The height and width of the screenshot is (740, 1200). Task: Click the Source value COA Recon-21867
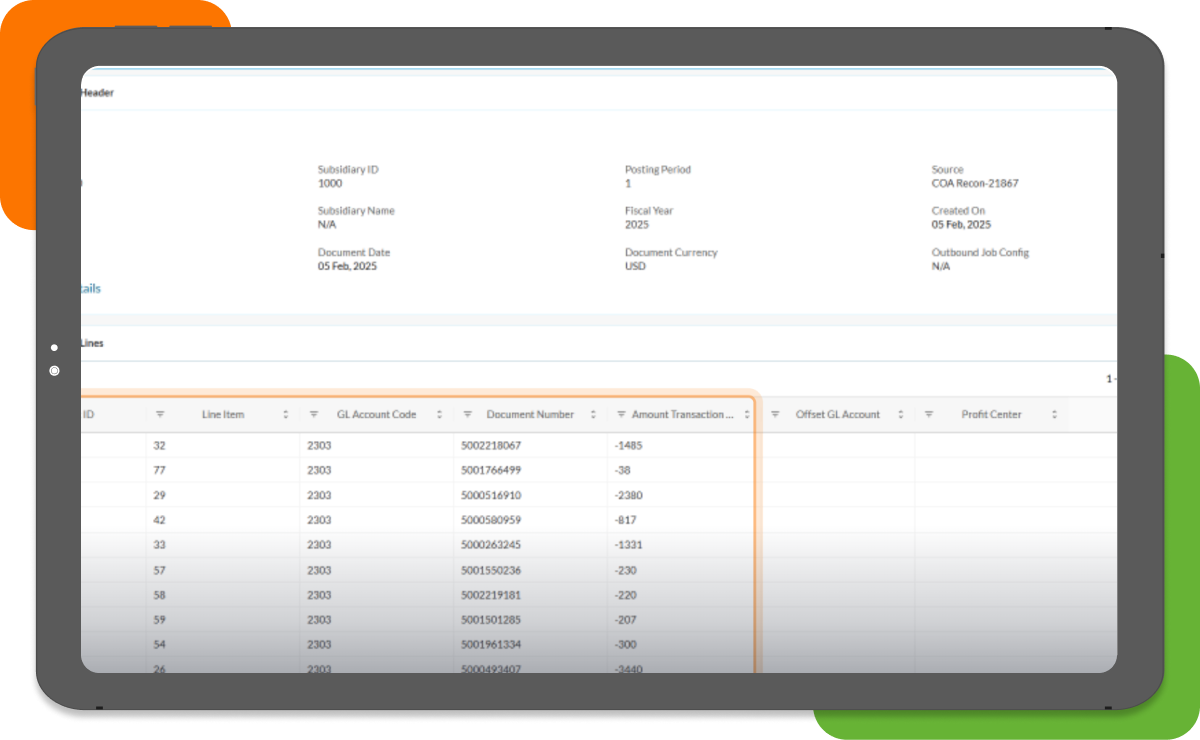(975, 184)
